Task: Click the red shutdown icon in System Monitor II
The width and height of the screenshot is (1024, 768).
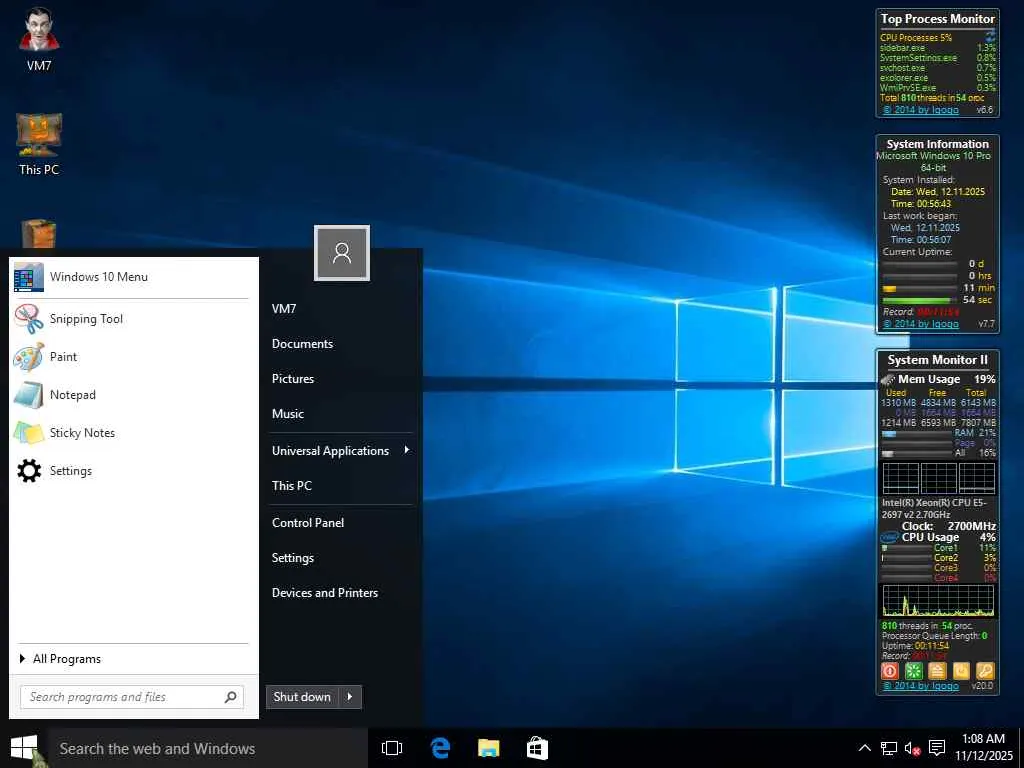Action: click(x=889, y=671)
